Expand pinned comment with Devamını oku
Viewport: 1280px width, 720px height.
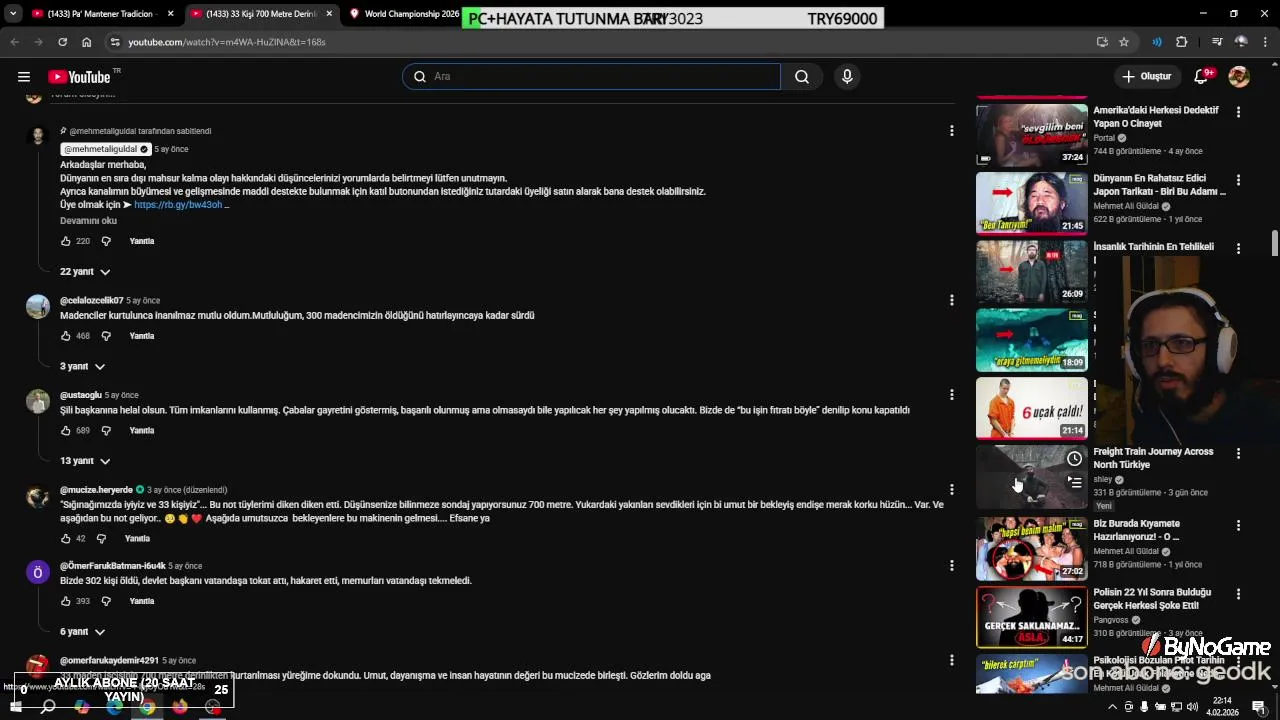(x=88, y=220)
